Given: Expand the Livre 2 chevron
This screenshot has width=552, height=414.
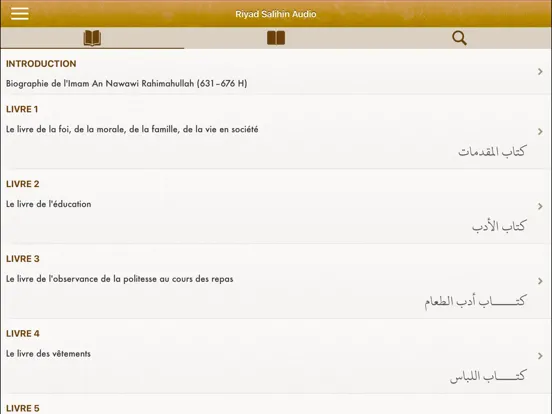Looking at the screenshot, I should 540,206.
